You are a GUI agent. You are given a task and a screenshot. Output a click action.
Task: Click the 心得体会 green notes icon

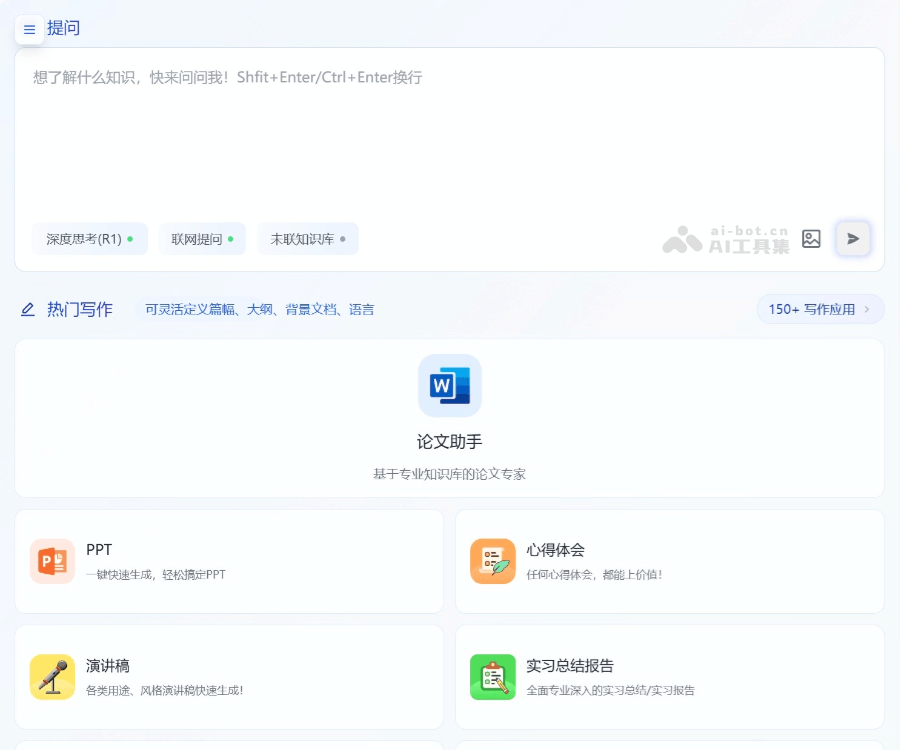[492, 563]
